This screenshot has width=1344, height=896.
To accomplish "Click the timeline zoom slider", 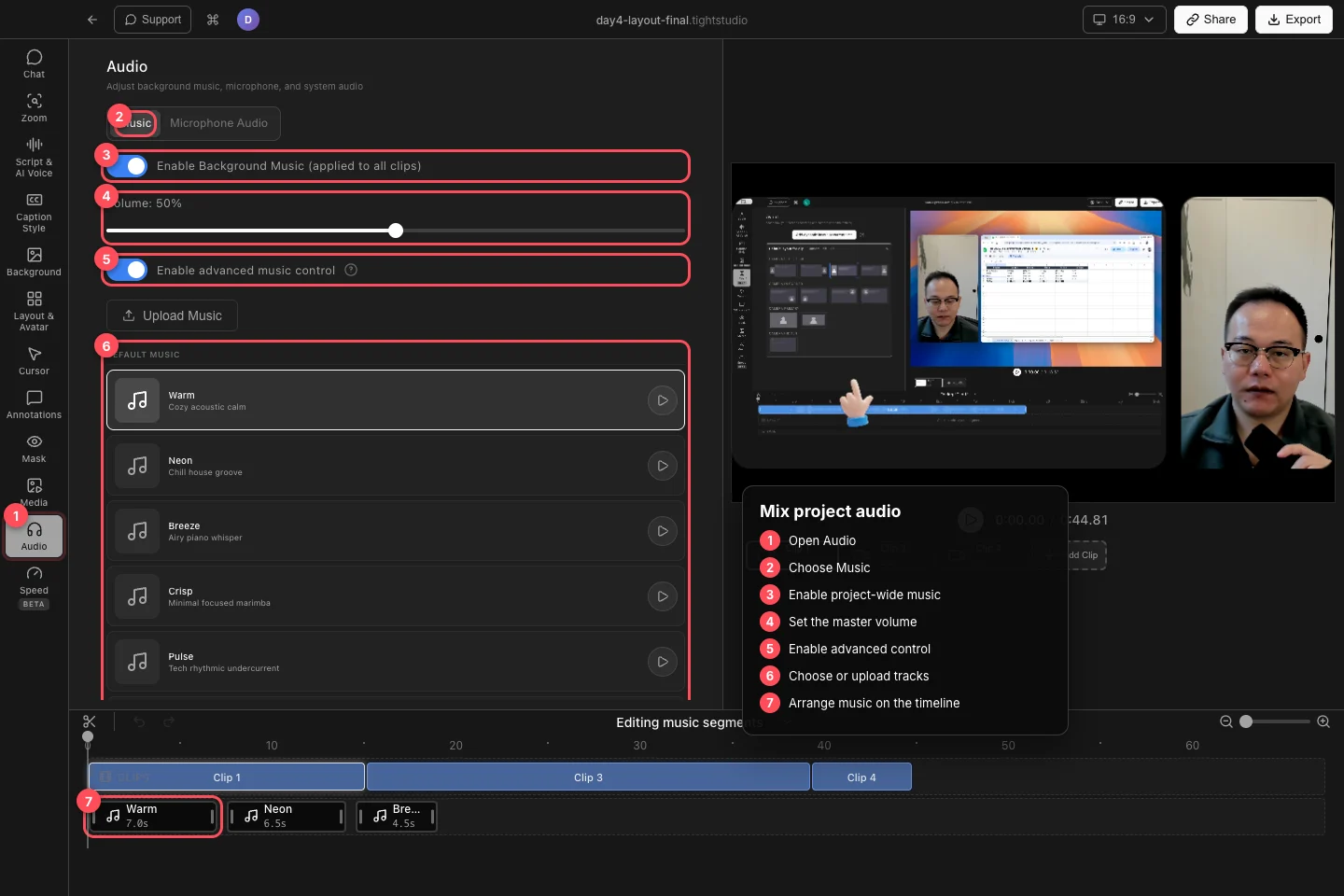I will [1275, 721].
